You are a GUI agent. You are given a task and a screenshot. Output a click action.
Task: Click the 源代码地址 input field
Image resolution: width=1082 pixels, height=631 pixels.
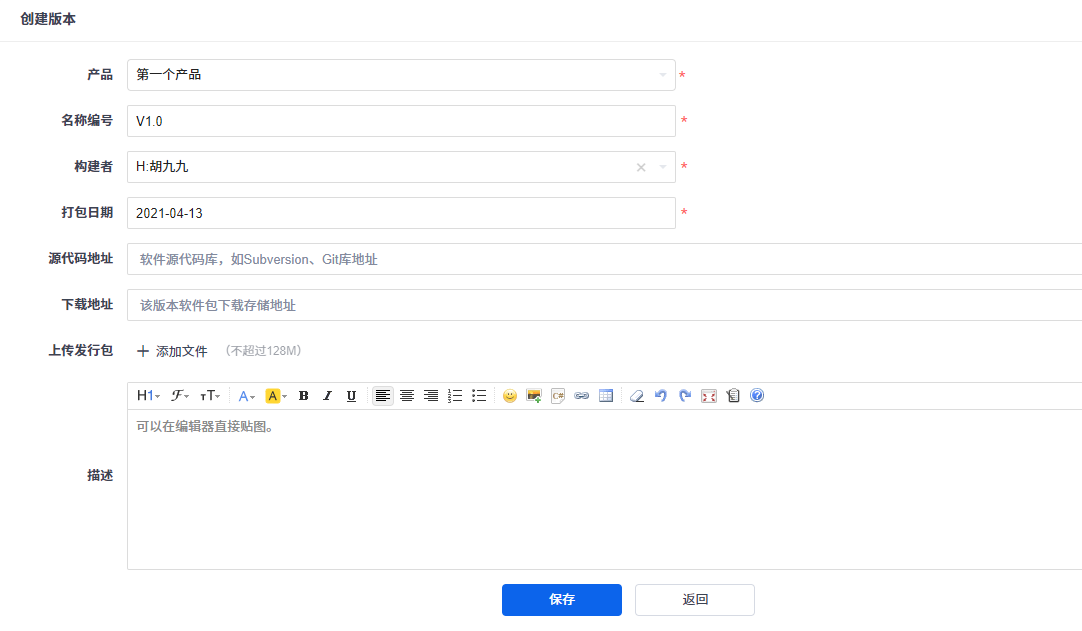[604, 259]
